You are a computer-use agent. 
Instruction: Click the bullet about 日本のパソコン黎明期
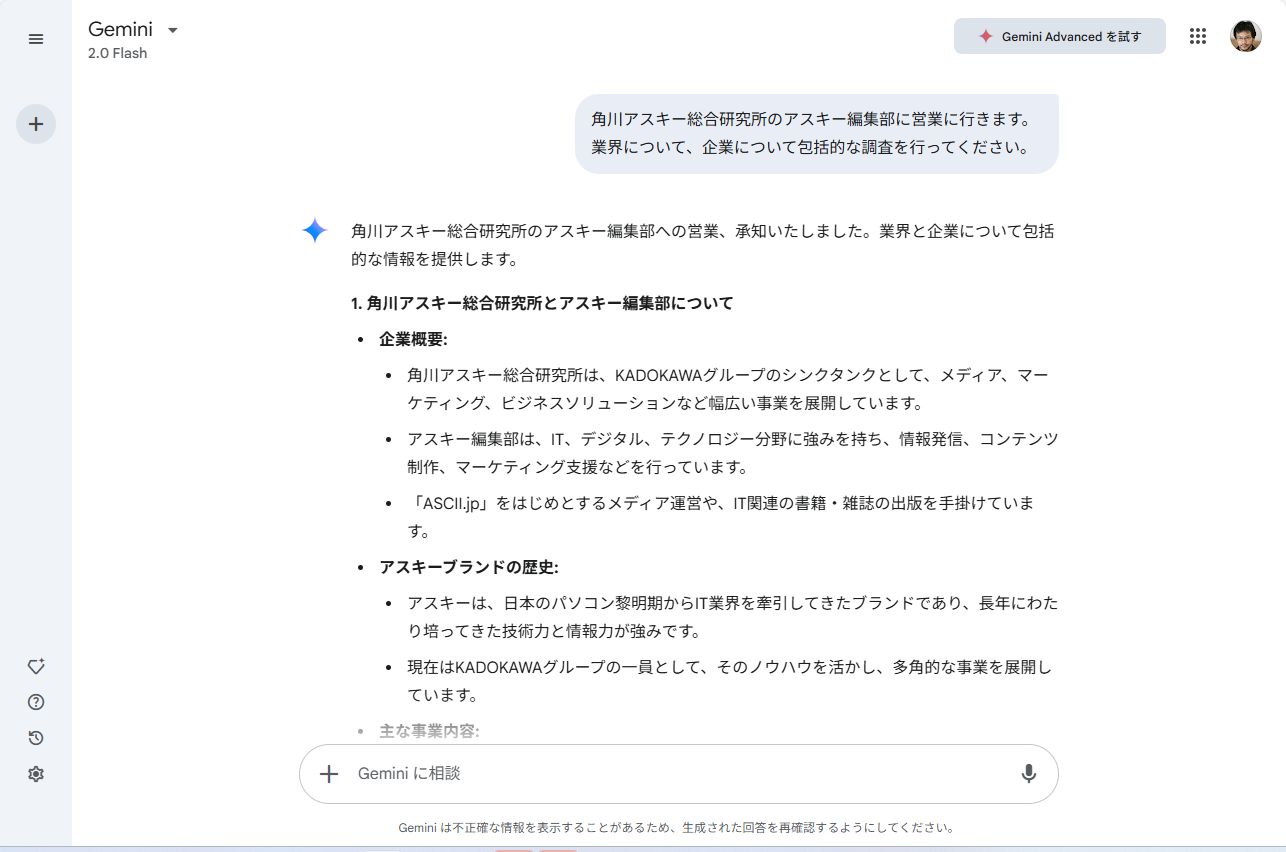[x=733, y=617]
